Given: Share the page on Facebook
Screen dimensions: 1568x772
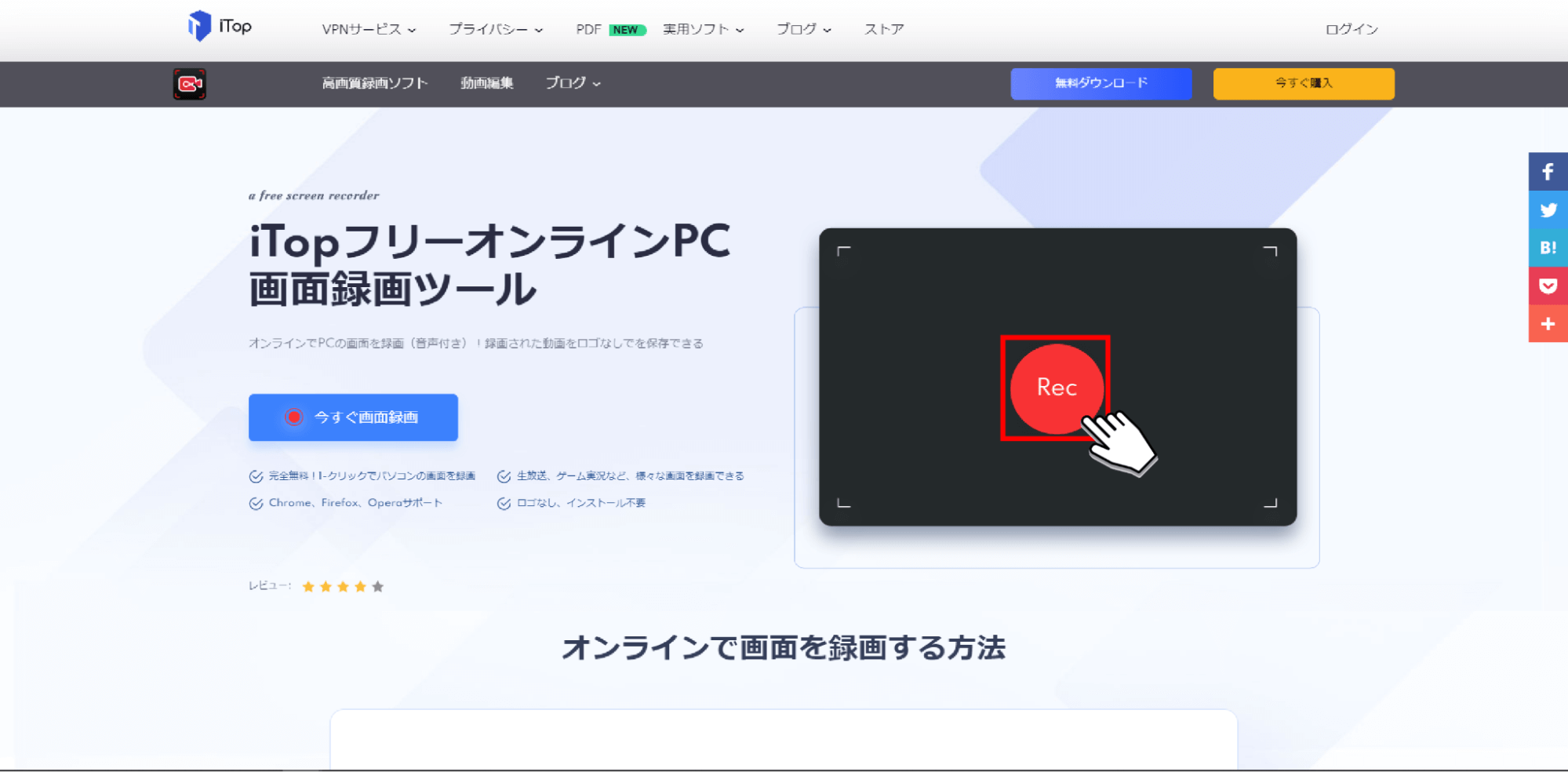Looking at the screenshot, I should (1548, 172).
